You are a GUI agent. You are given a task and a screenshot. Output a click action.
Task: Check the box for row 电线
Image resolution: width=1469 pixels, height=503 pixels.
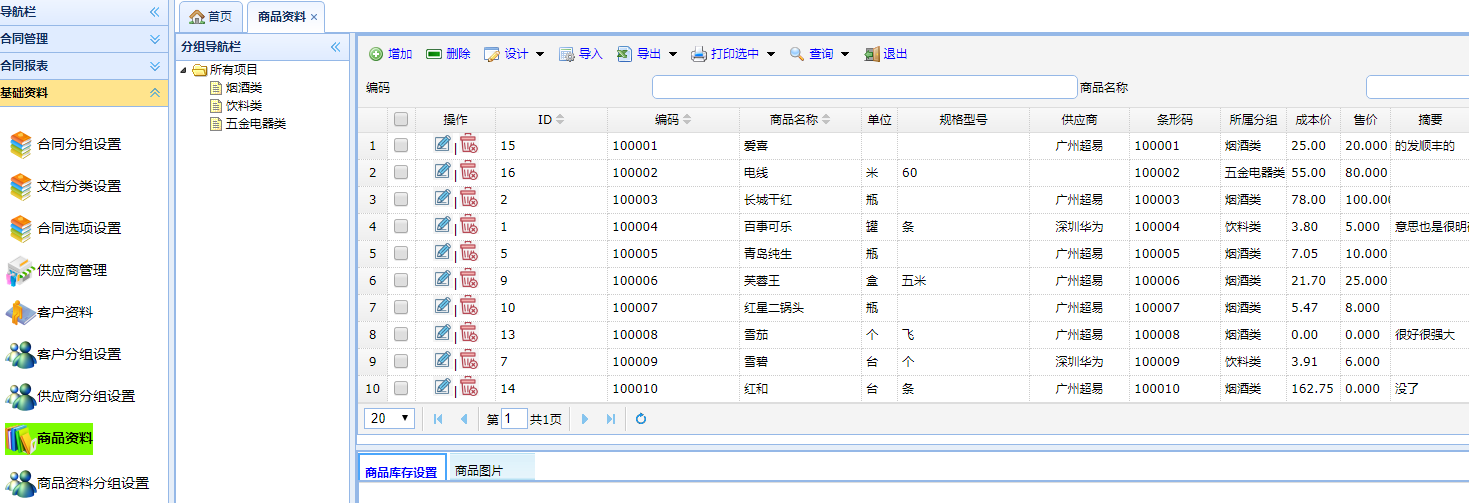tap(401, 172)
